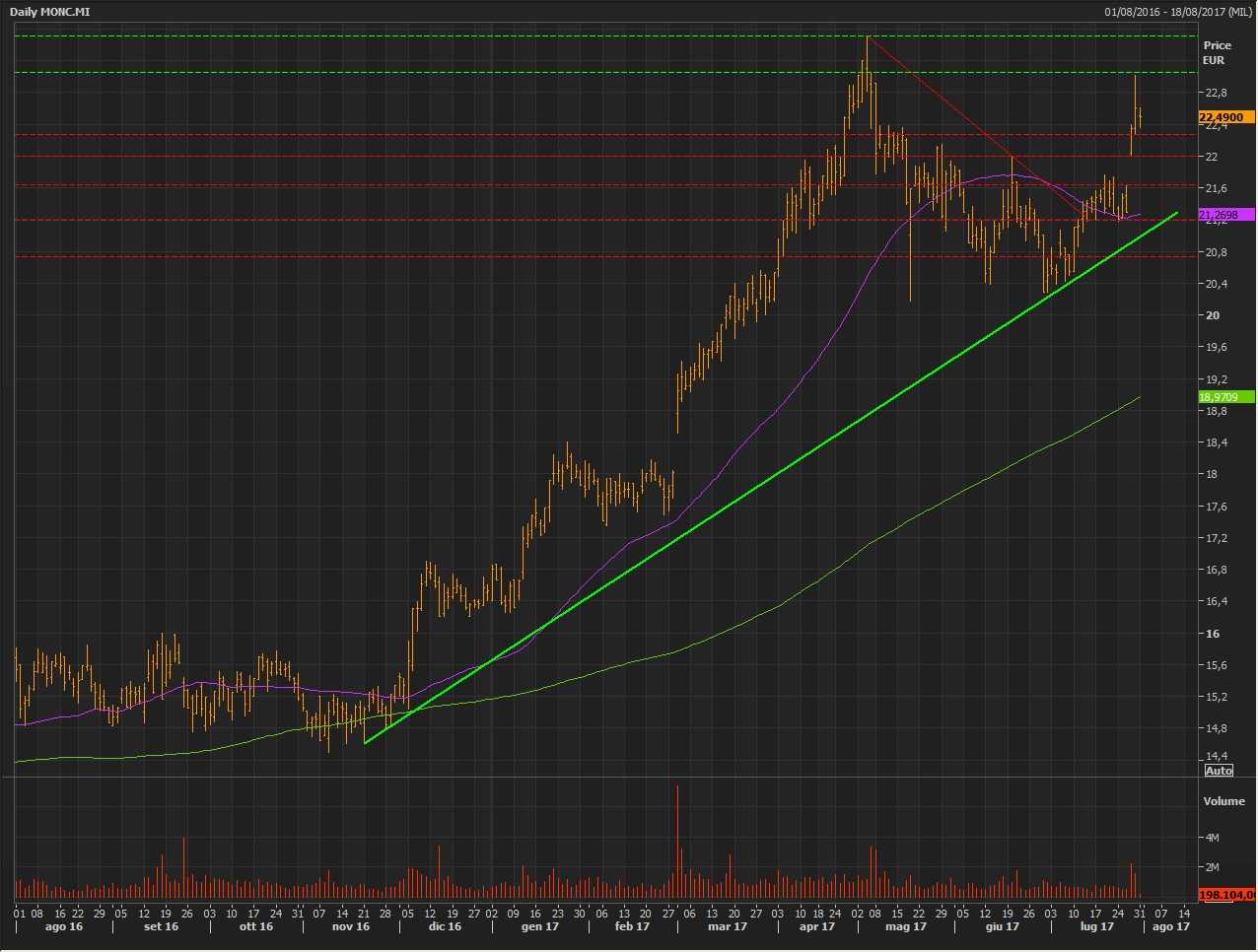Click the ago 16 month label
This screenshot has height=952, width=1258.
click(x=64, y=926)
